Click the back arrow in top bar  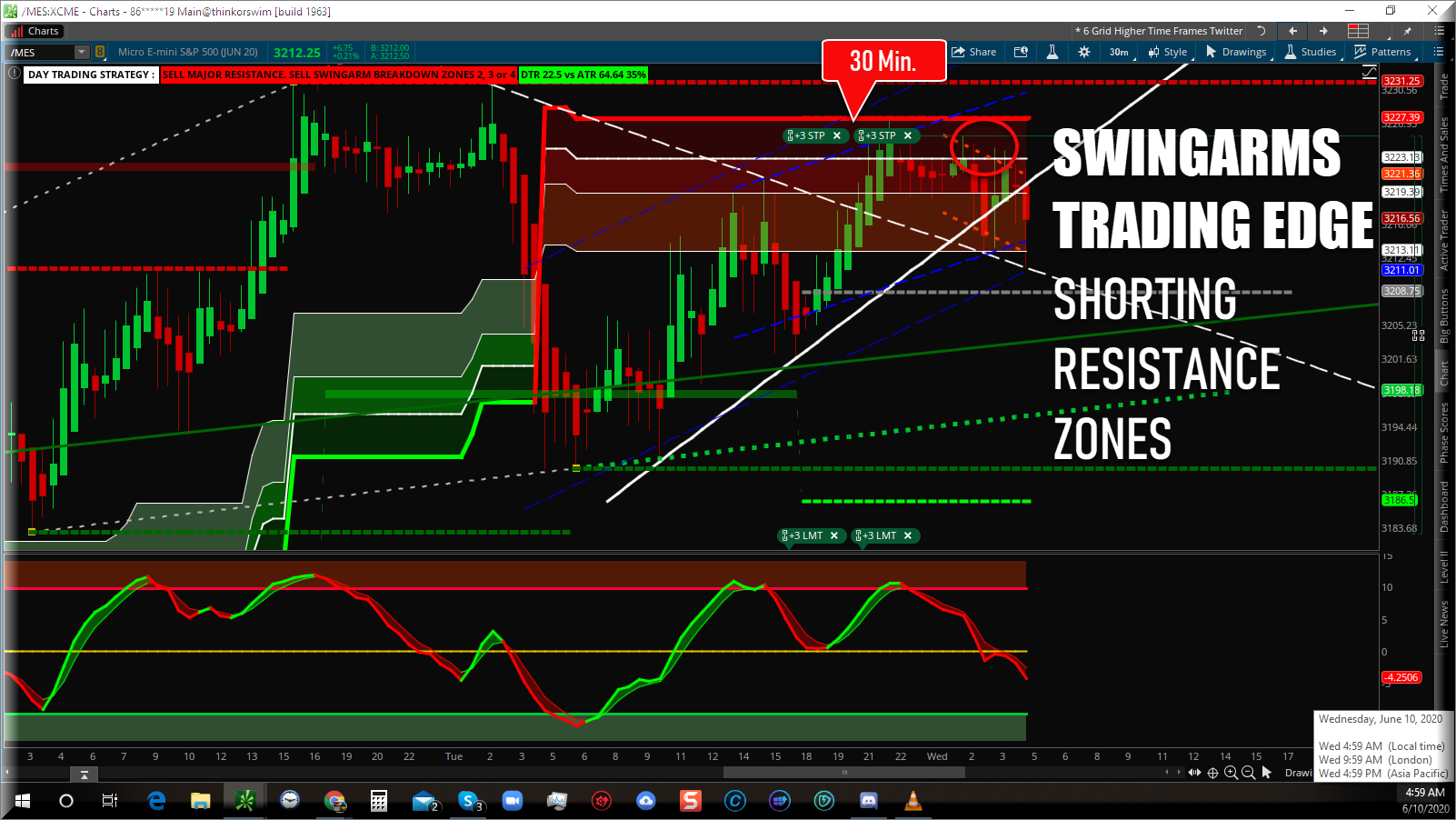click(x=1292, y=31)
